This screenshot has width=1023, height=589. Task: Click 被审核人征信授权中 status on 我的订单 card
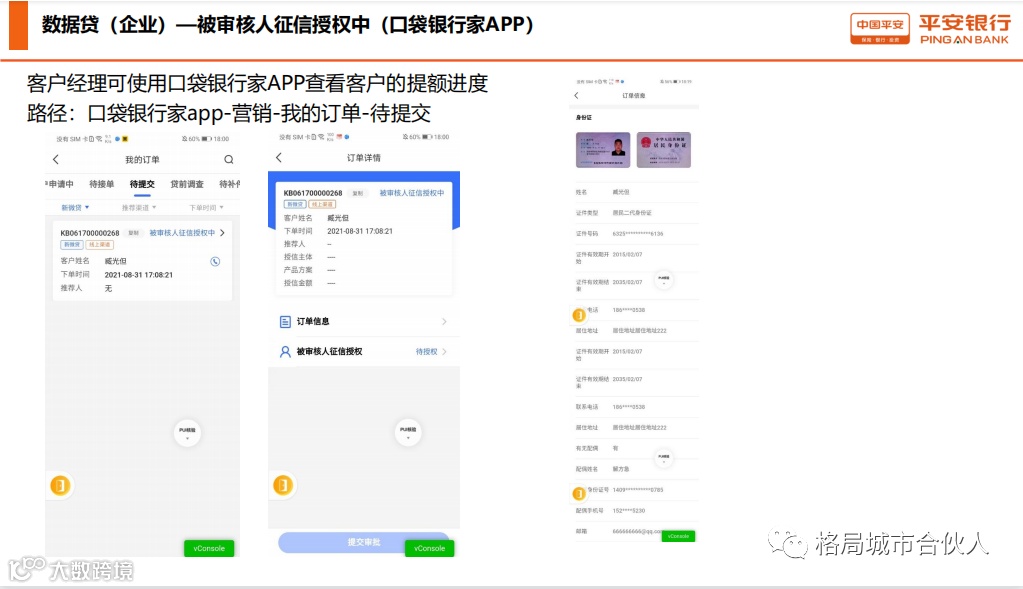pos(182,233)
